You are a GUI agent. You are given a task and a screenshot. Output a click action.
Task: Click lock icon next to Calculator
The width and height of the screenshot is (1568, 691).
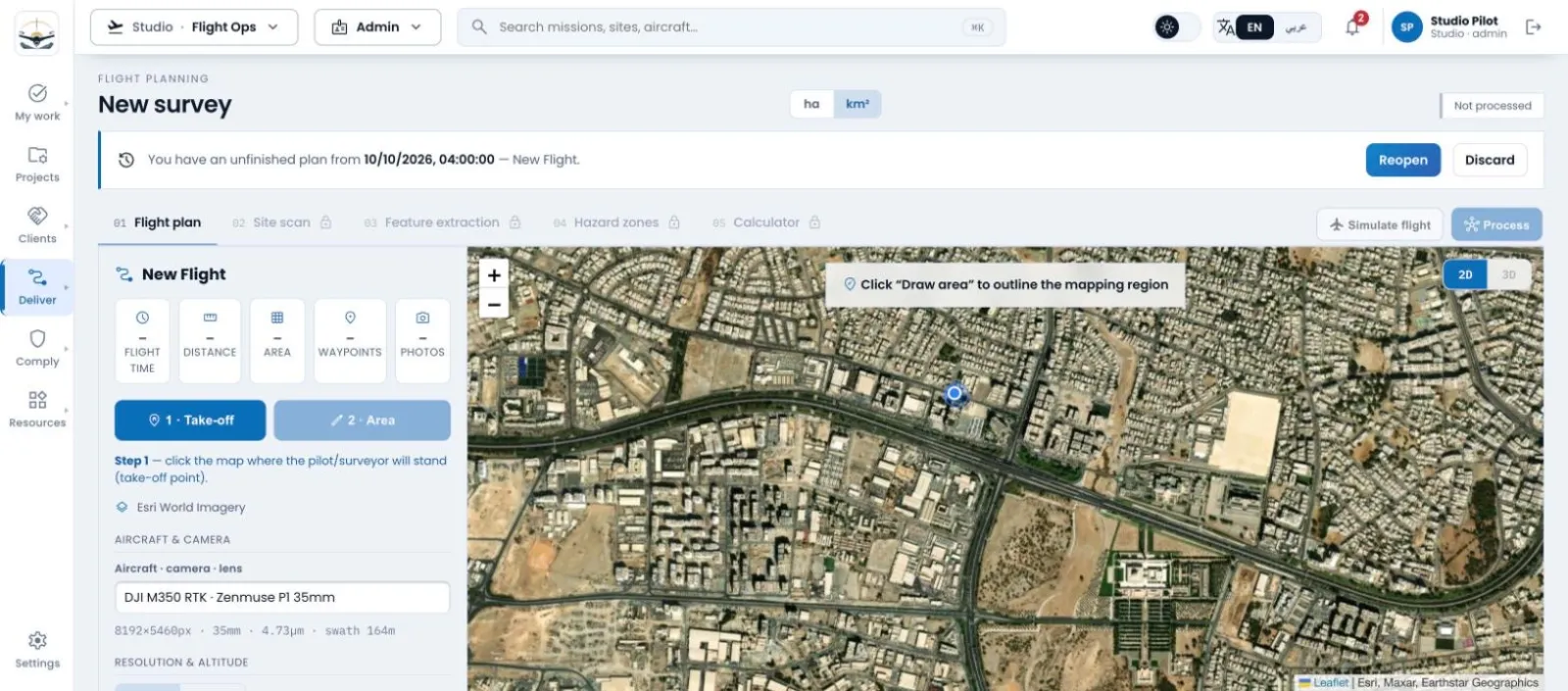pyautogui.click(x=814, y=222)
